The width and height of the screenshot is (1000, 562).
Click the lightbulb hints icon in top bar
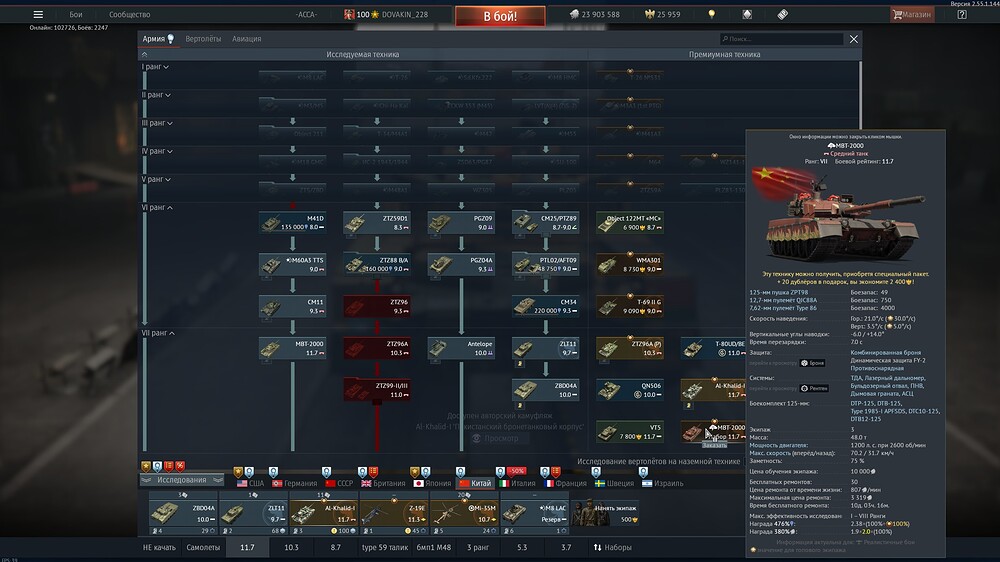(711, 14)
